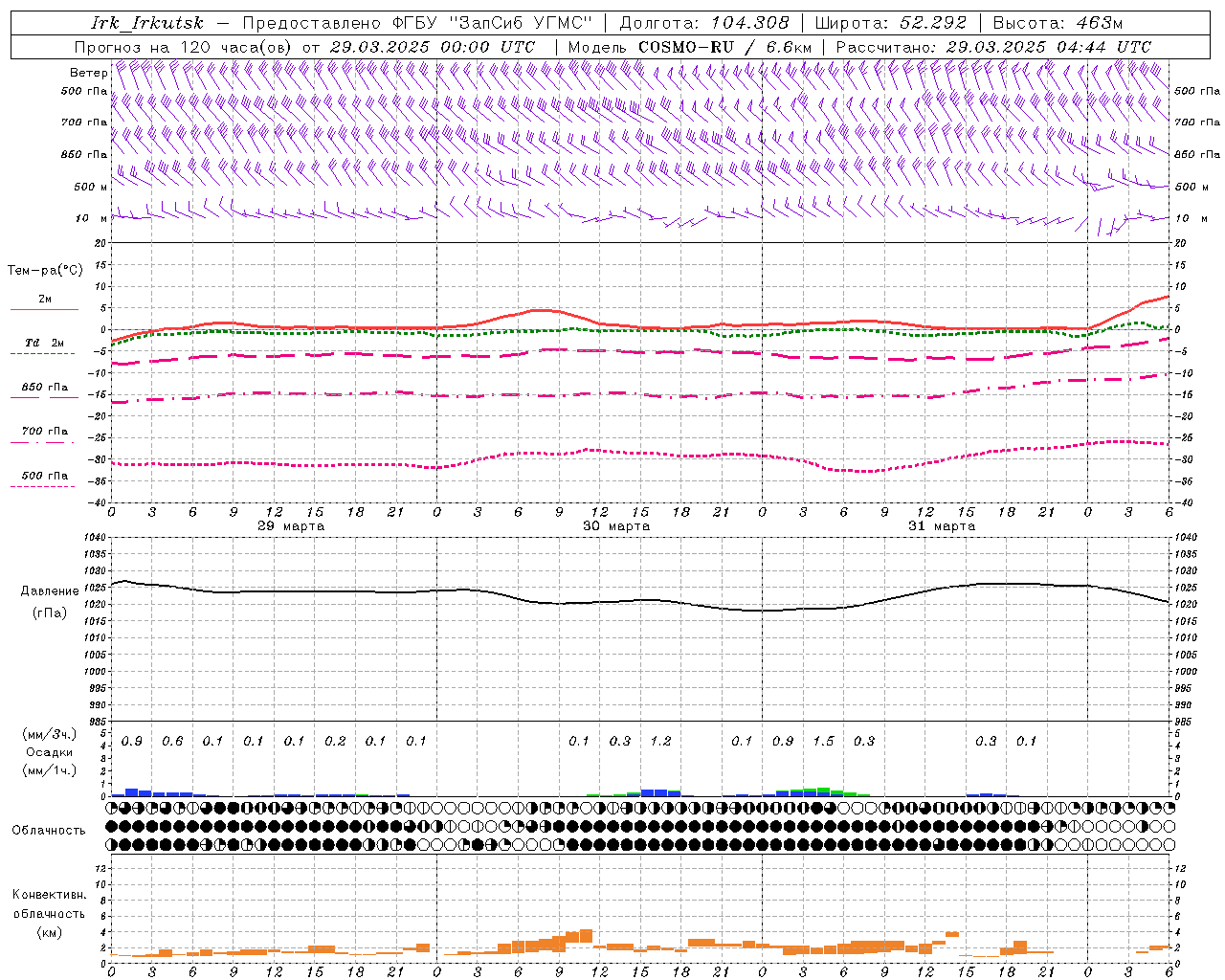Click the Осадки precipitation label
Image resolution: width=1225 pixels, height=980 pixels.
point(49,752)
